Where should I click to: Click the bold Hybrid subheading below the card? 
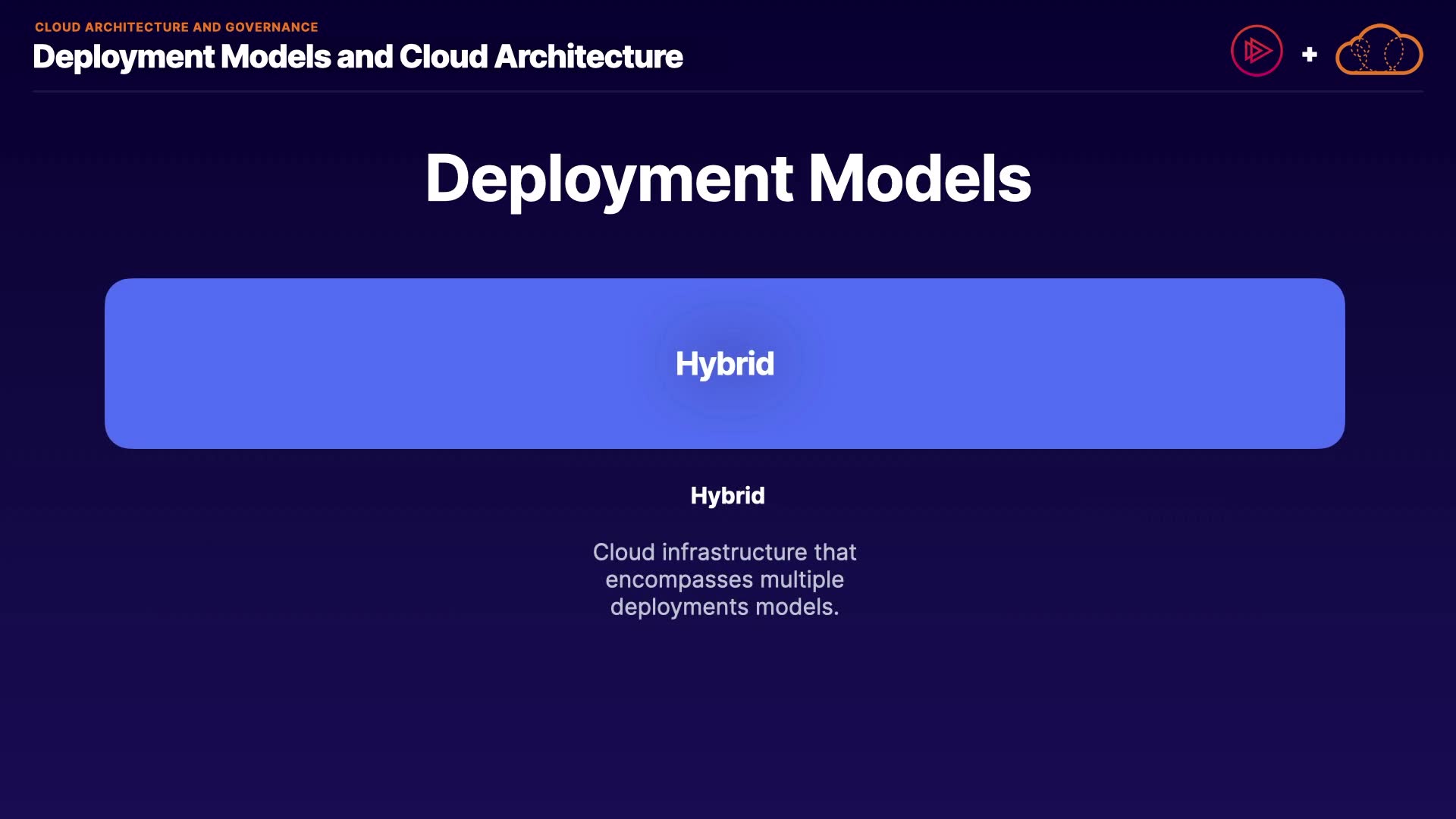[x=727, y=495]
